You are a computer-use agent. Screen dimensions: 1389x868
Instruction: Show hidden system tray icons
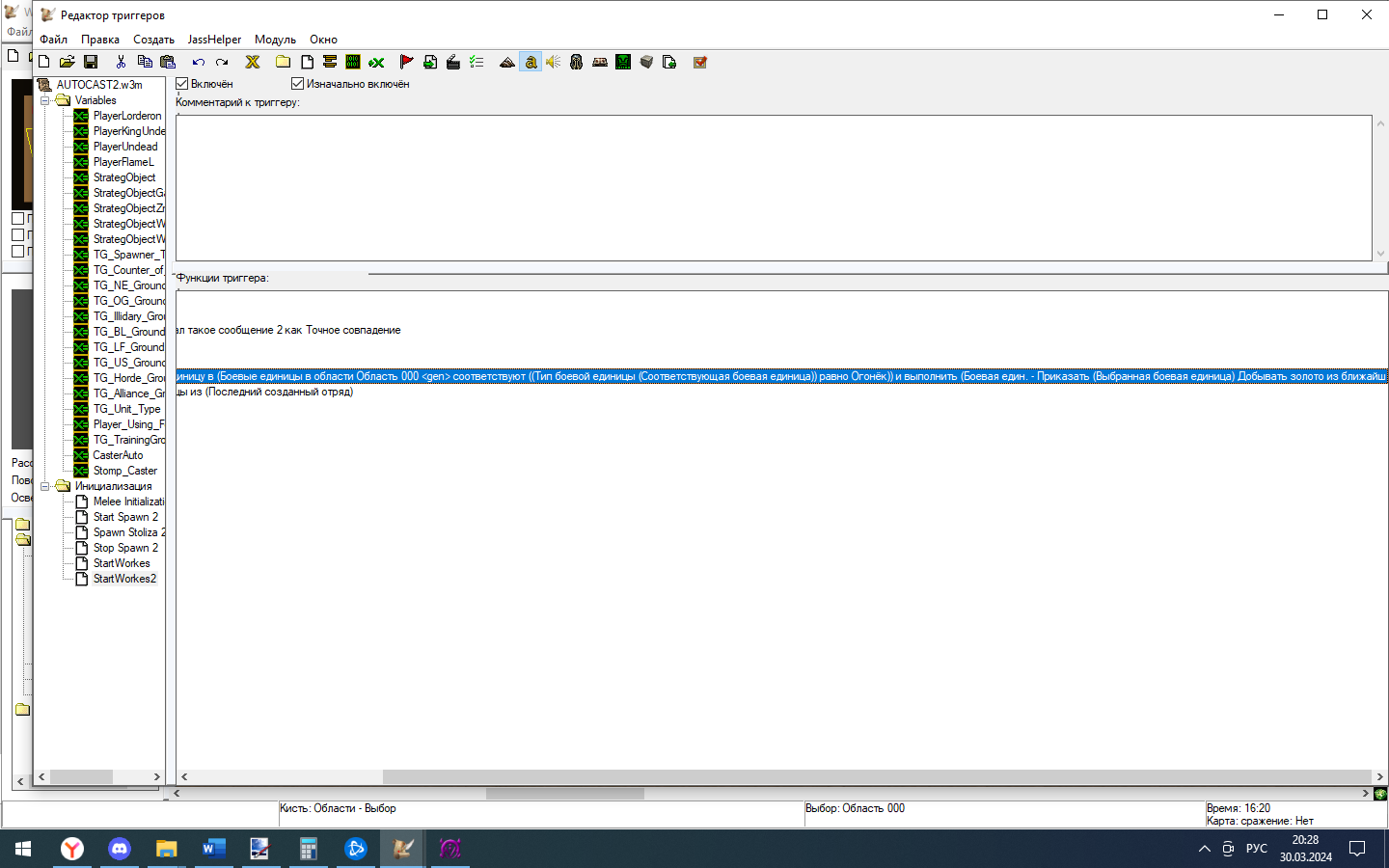1204,849
